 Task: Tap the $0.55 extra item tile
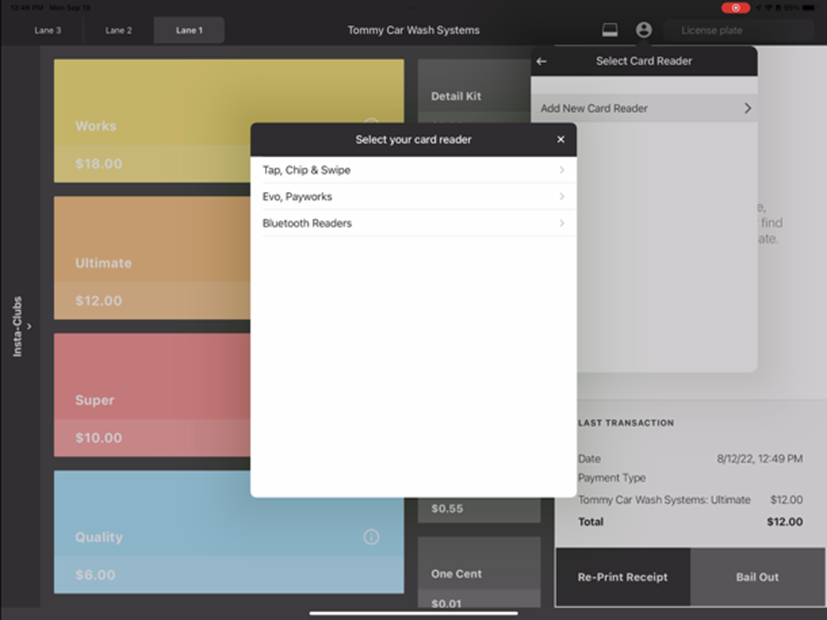pyautogui.click(x=479, y=509)
